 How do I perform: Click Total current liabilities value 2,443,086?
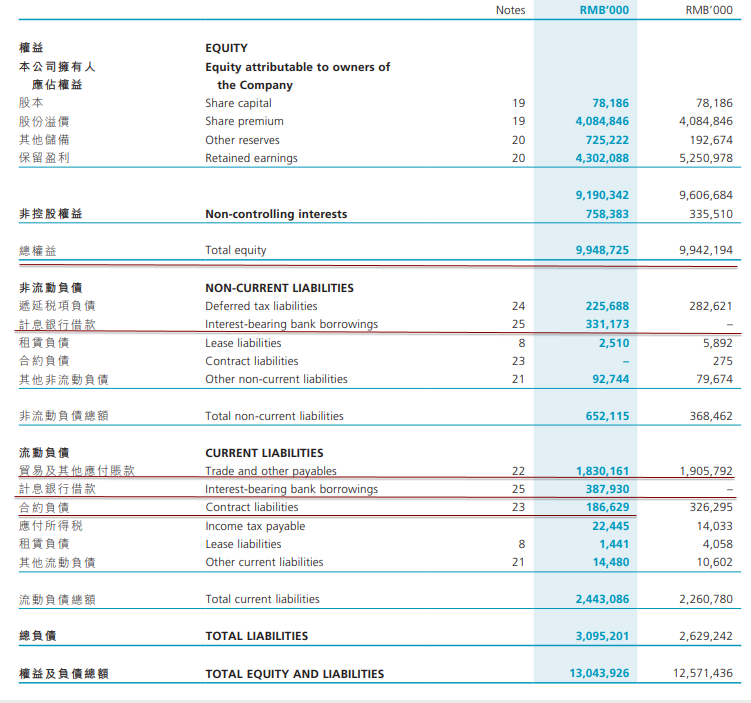click(602, 599)
